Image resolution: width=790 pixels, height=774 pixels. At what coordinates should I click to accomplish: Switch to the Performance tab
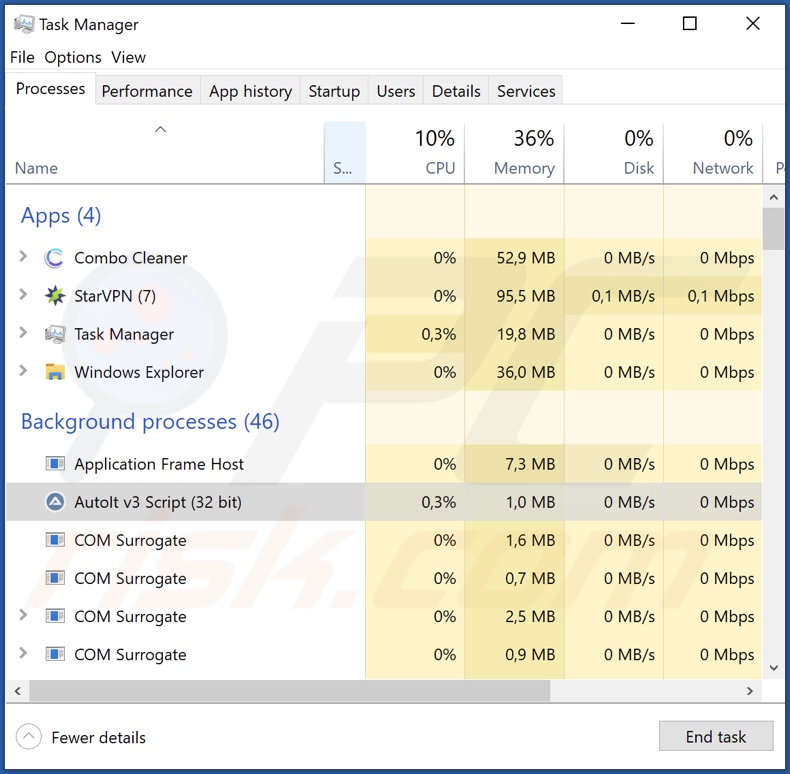[147, 91]
